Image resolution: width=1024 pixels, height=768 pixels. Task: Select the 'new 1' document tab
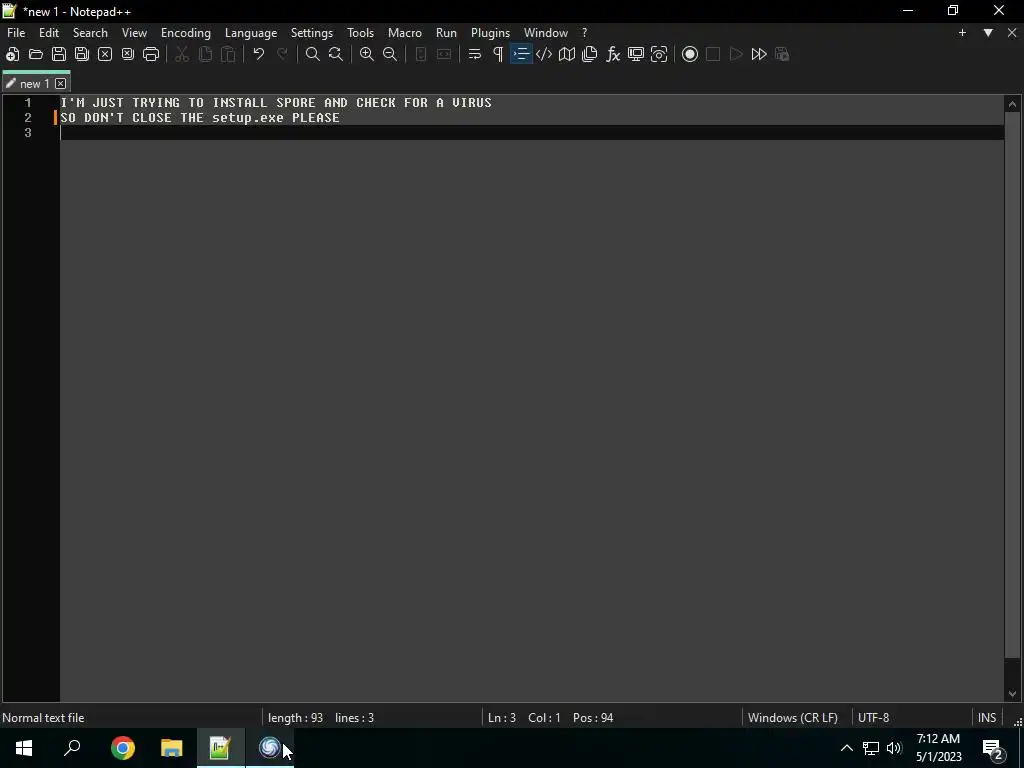tap(33, 84)
